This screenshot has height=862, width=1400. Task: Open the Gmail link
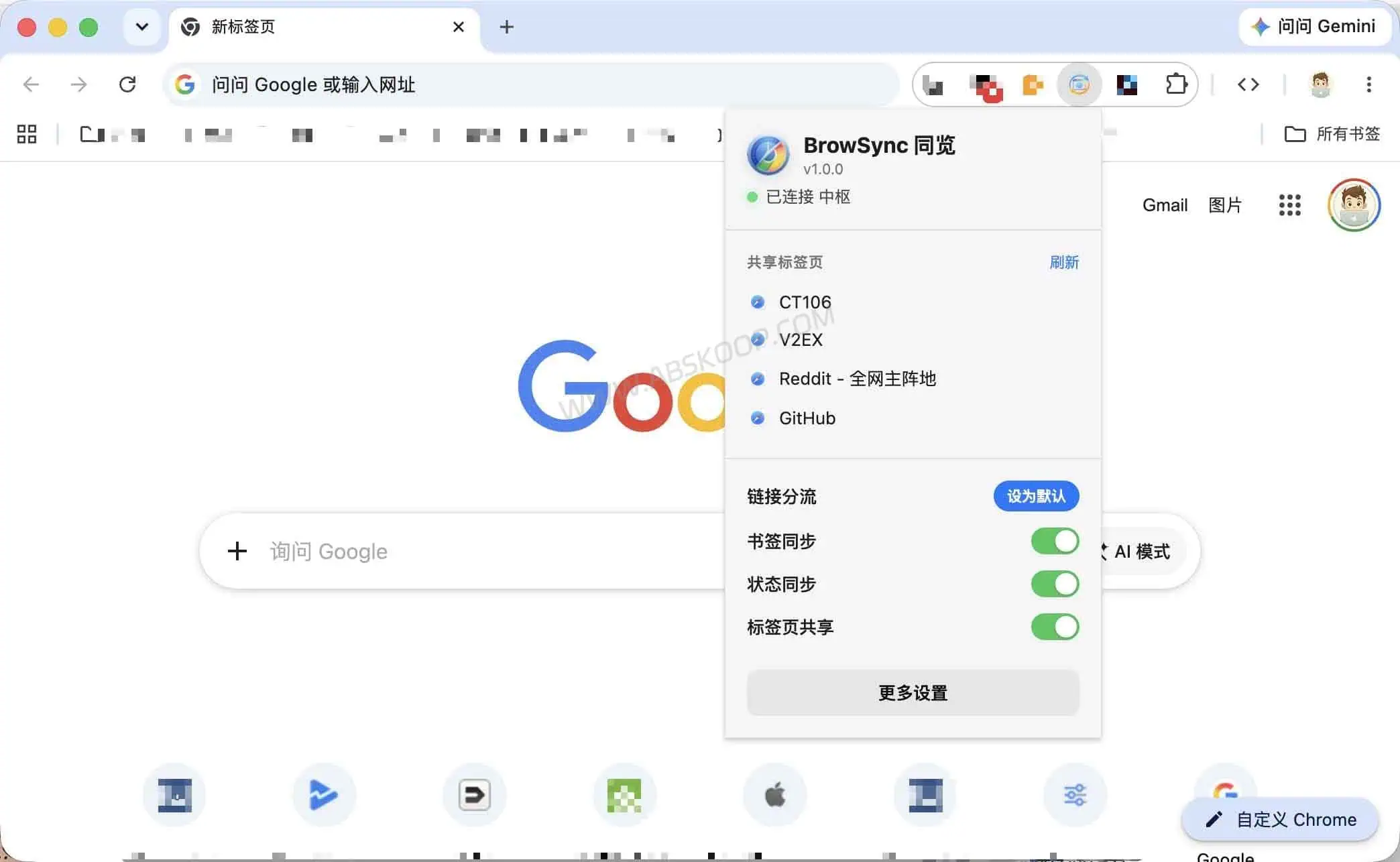(1165, 205)
